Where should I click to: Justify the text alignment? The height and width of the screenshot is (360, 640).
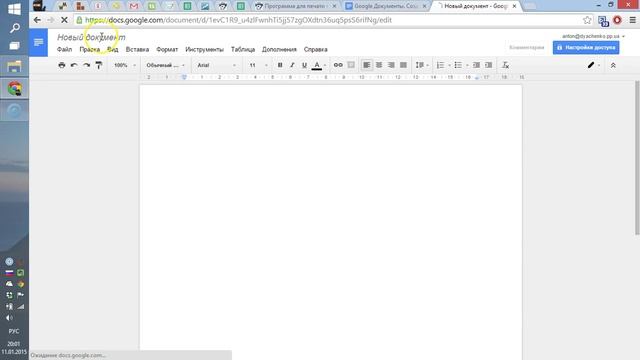click(403, 65)
